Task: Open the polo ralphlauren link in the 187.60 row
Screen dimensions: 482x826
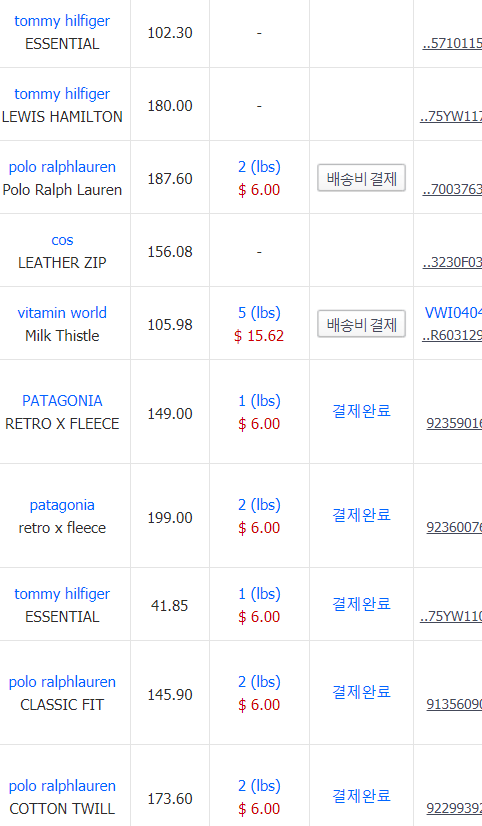Action: (62, 167)
